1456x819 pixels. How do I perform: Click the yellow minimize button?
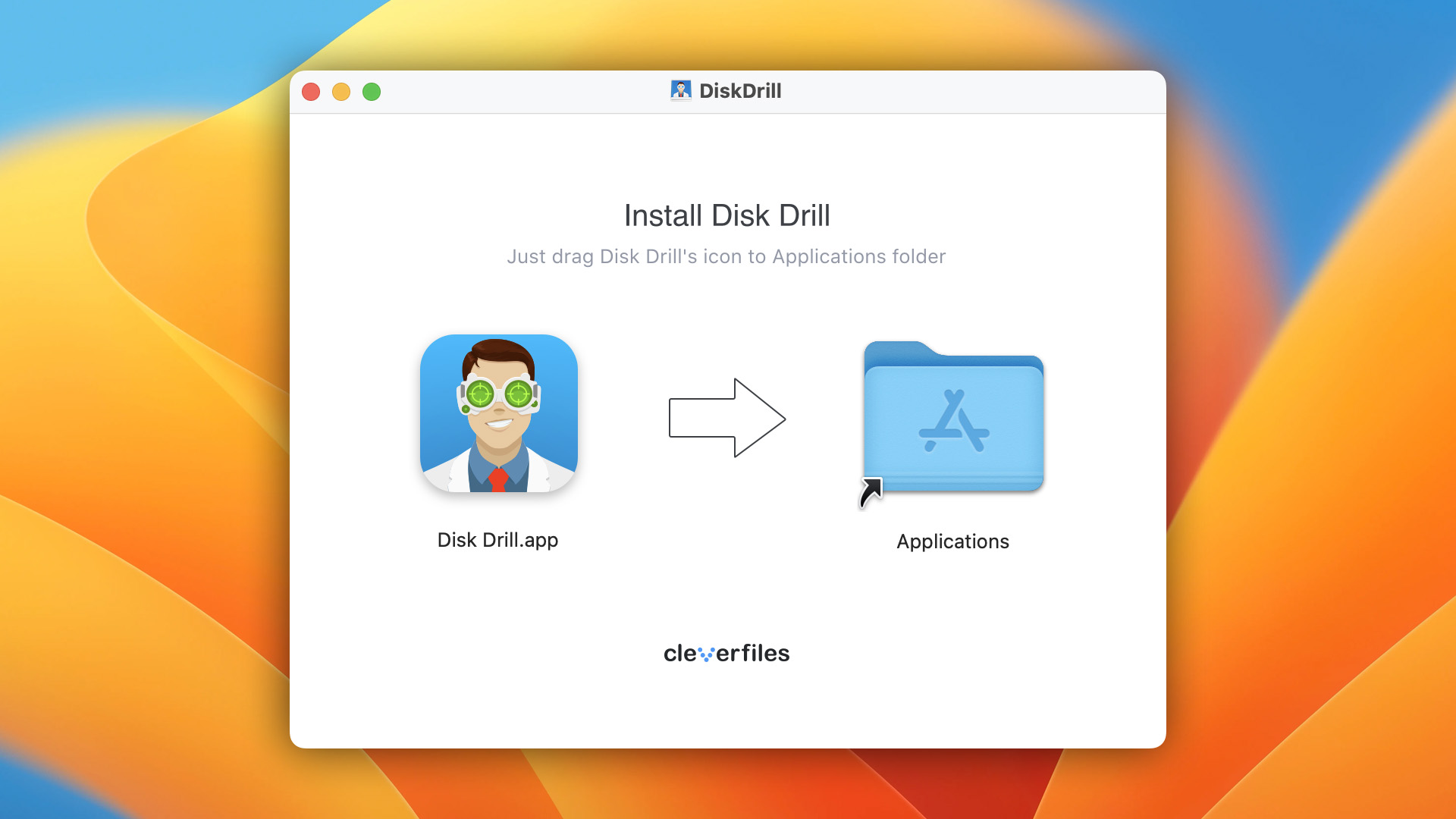pyautogui.click(x=340, y=90)
